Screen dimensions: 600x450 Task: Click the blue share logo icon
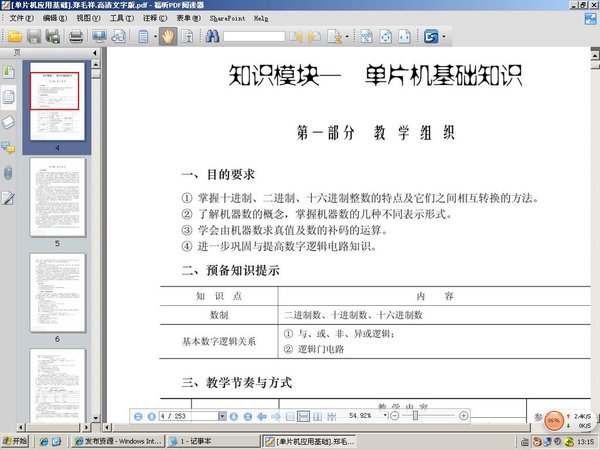tap(431, 37)
